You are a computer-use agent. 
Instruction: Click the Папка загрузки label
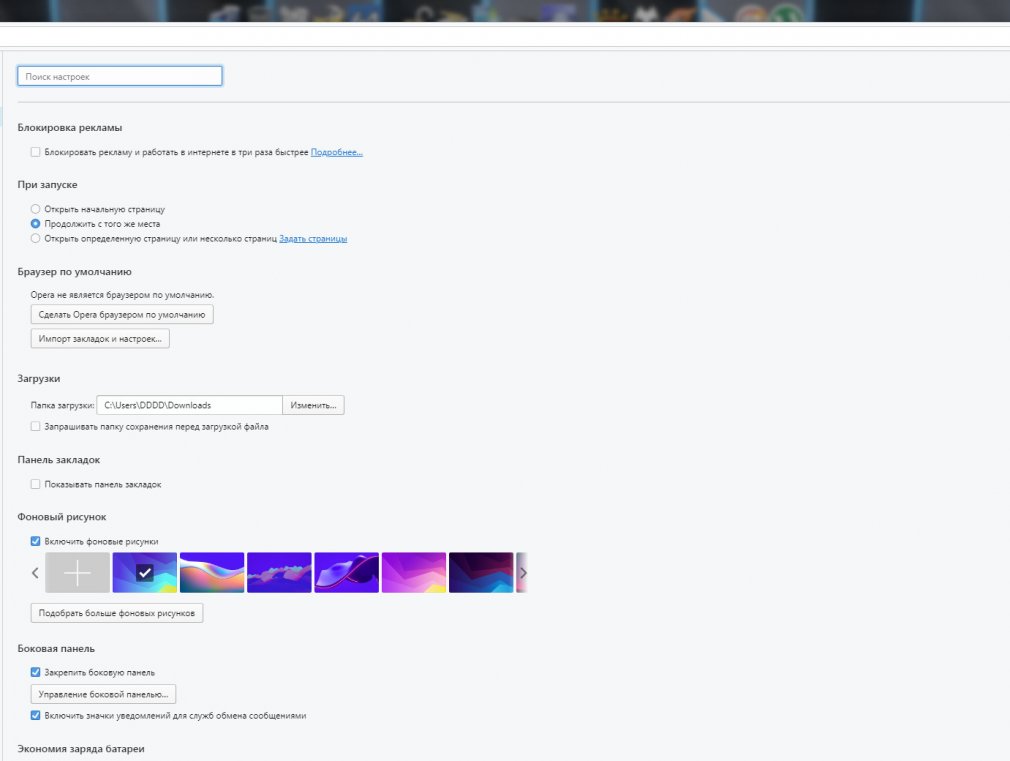[x=62, y=405]
